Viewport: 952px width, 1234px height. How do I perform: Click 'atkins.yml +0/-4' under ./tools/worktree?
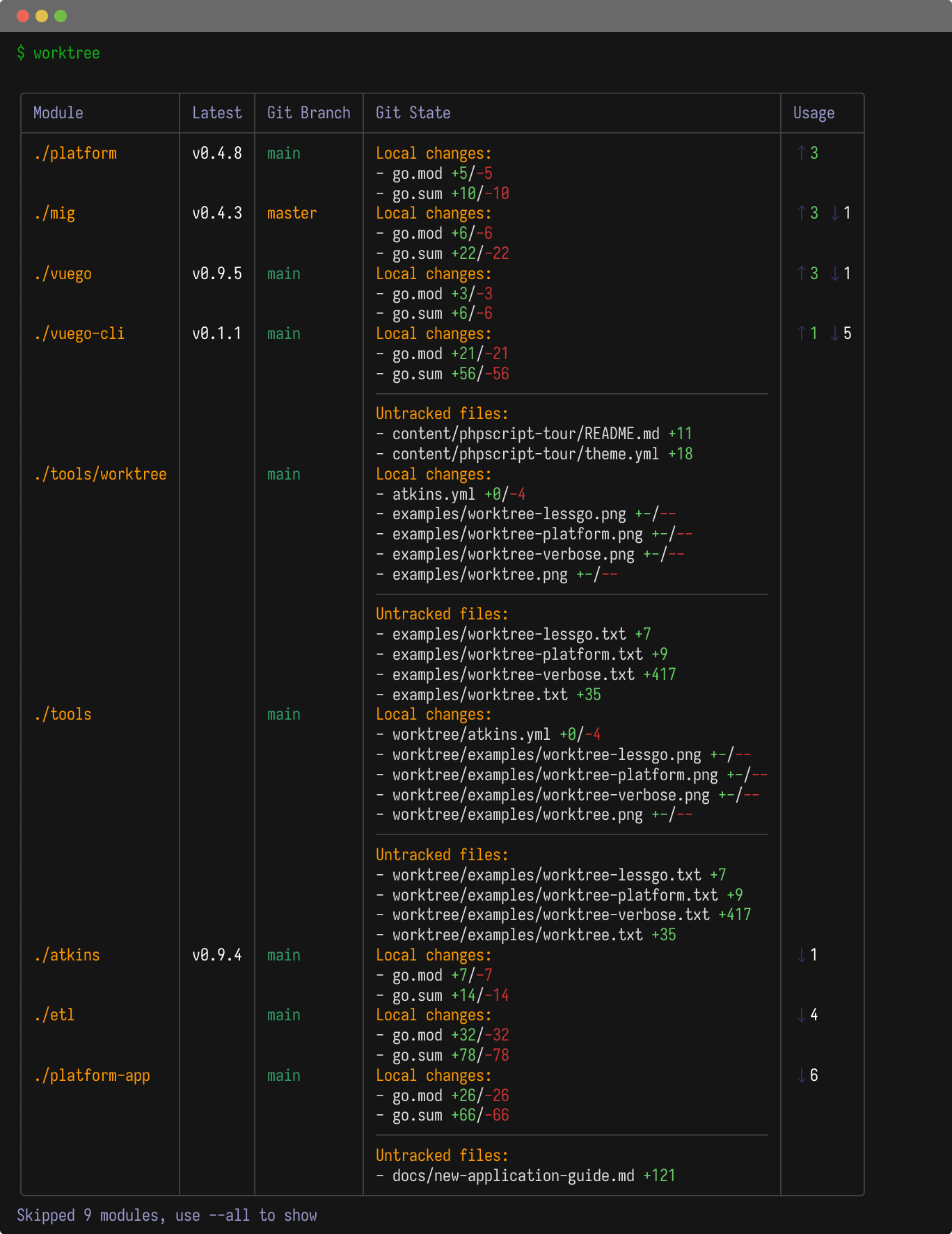pyautogui.click(x=451, y=494)
